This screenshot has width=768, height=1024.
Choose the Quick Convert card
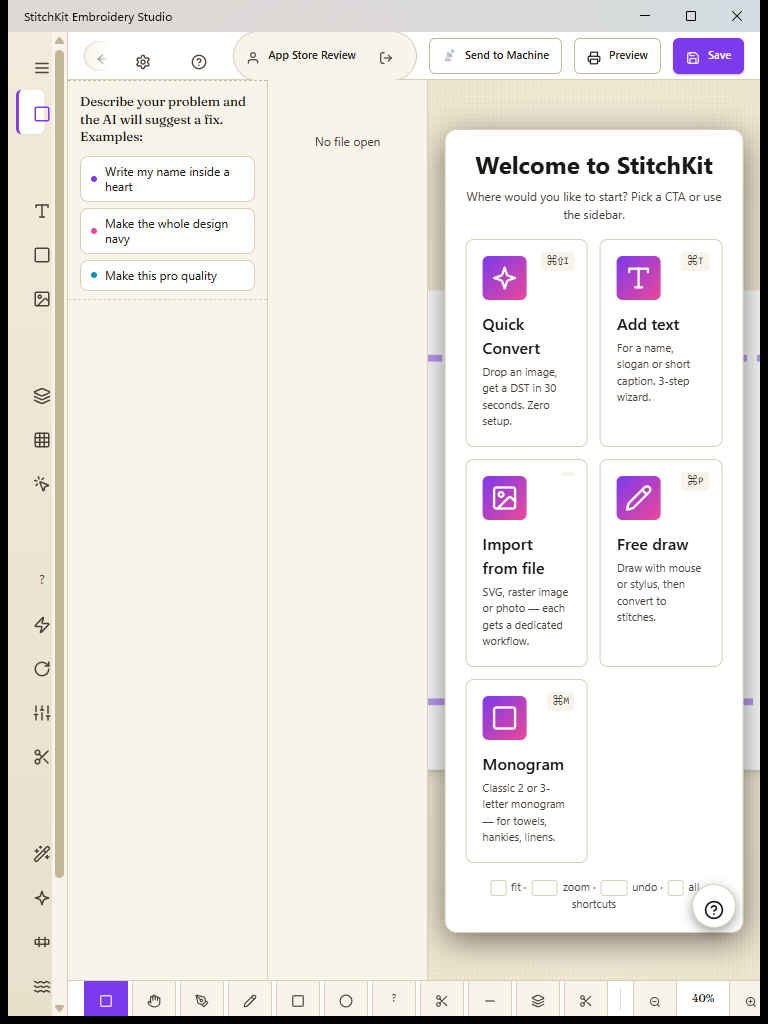526,343
